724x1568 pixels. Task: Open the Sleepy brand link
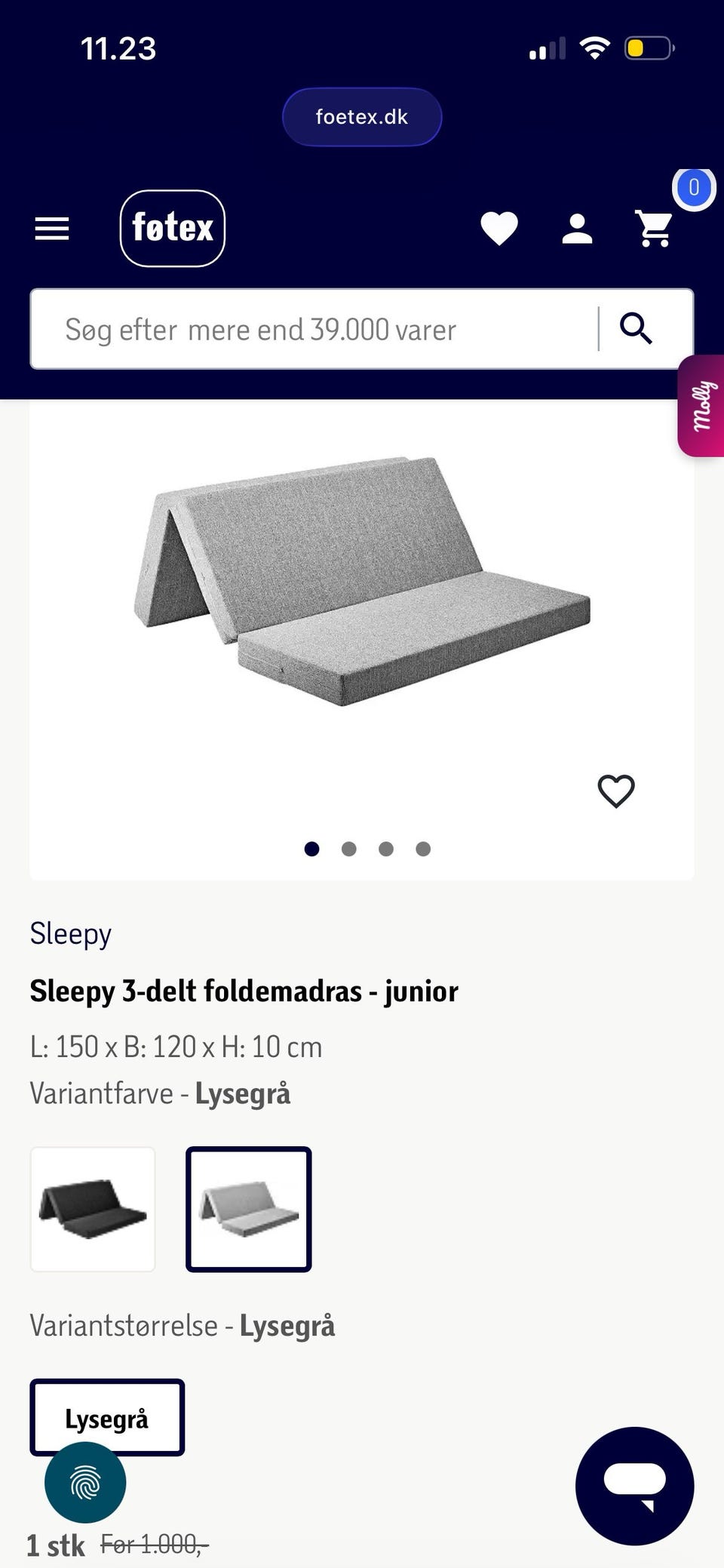tap(71, 933)
